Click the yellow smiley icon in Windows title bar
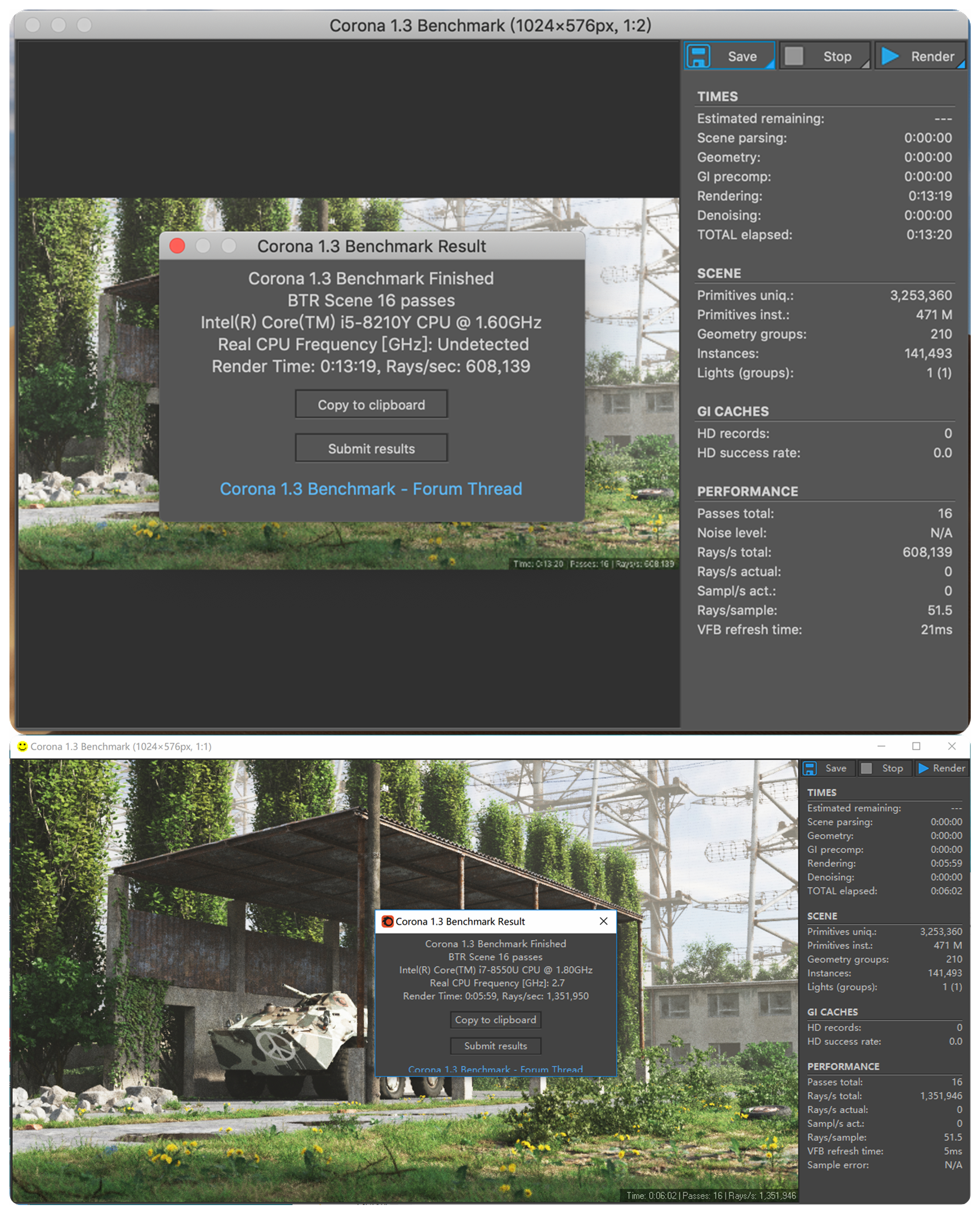This screenshot has height=1215, width=980. coord(22,746)
